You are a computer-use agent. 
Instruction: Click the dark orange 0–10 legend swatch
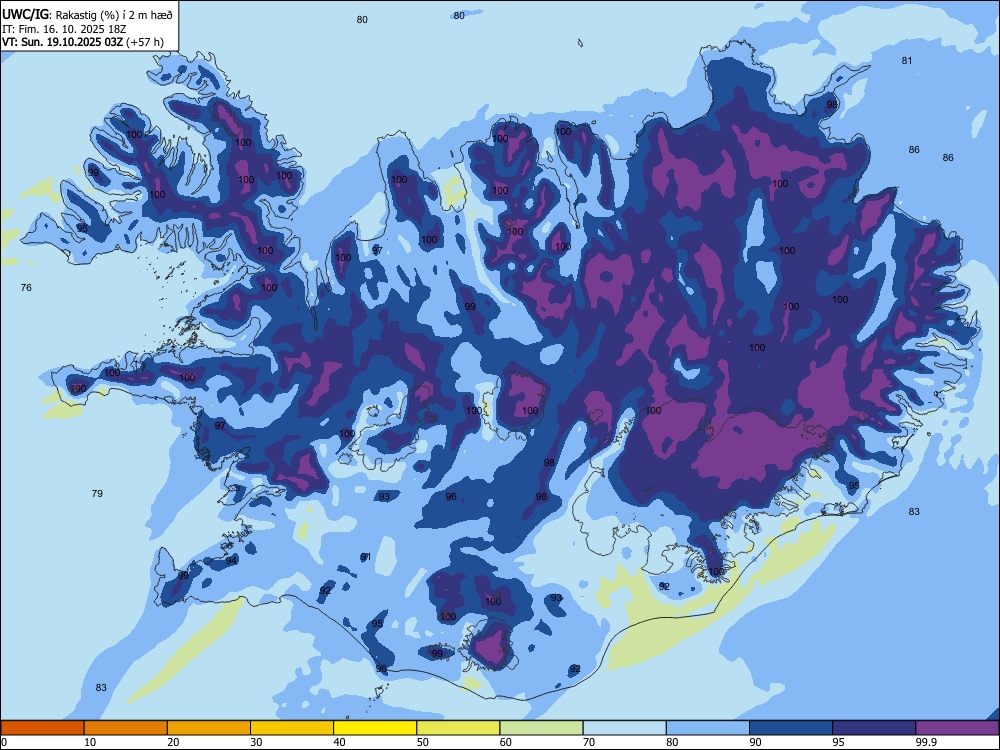pyautogui.click(x=42, y=728)
